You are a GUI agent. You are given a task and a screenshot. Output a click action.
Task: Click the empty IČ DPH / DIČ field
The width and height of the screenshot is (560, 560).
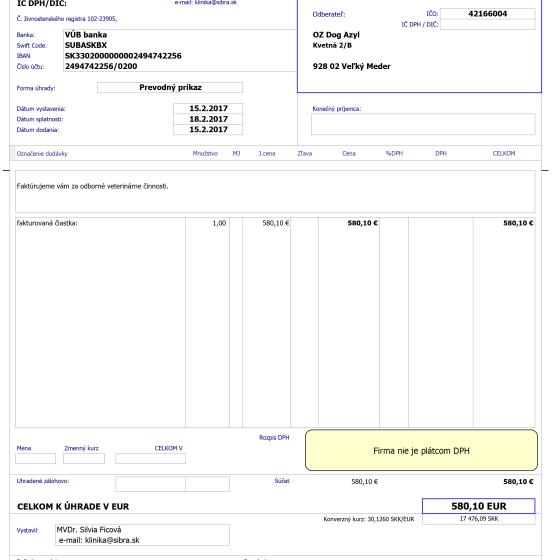488,24
